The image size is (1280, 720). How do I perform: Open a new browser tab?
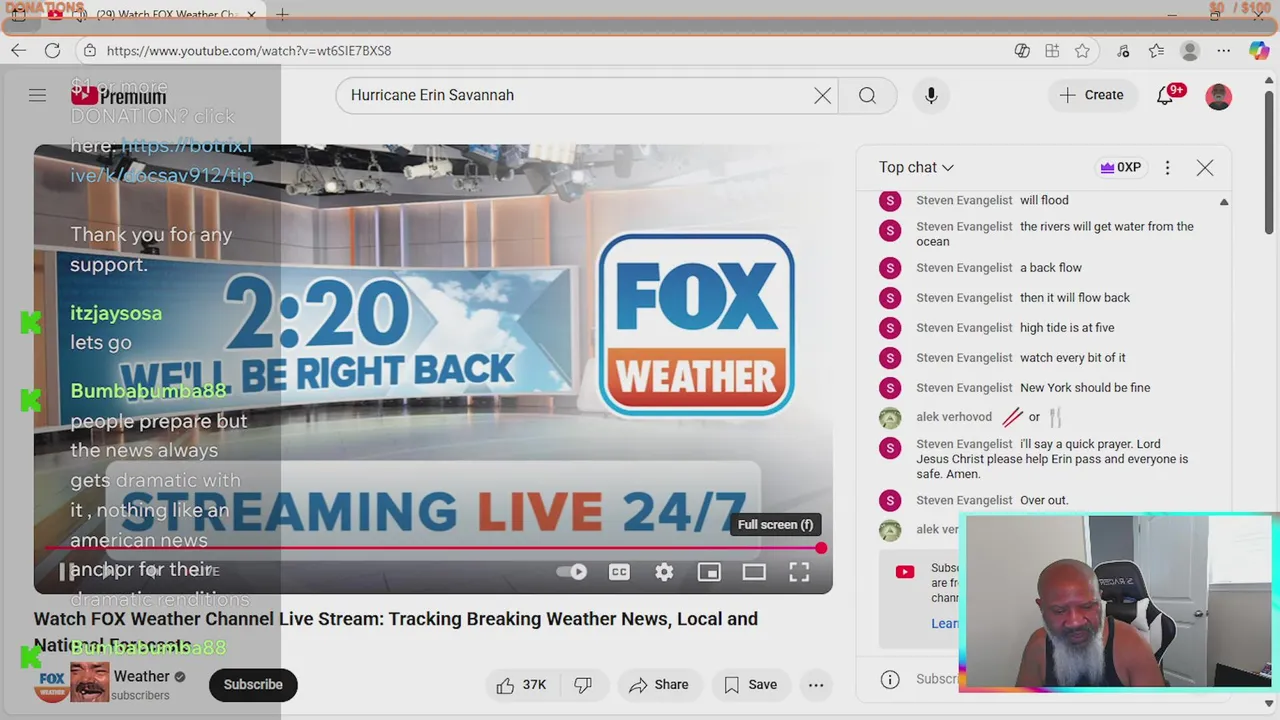coord(283,15)
